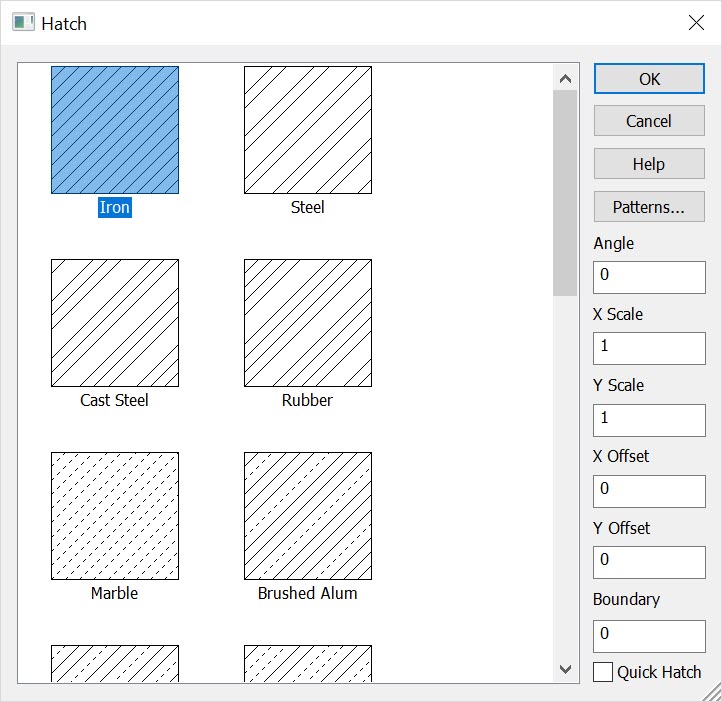Click the Boundary value field
This screenshot has width=722, height=702.
pyautogui.click(x=649, y=636)
